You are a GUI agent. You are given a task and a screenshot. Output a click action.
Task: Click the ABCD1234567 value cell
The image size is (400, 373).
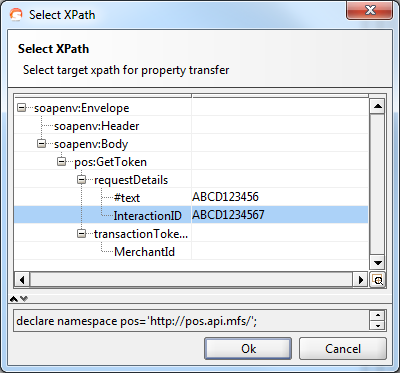pyautogui.click(x=280, y=215)
